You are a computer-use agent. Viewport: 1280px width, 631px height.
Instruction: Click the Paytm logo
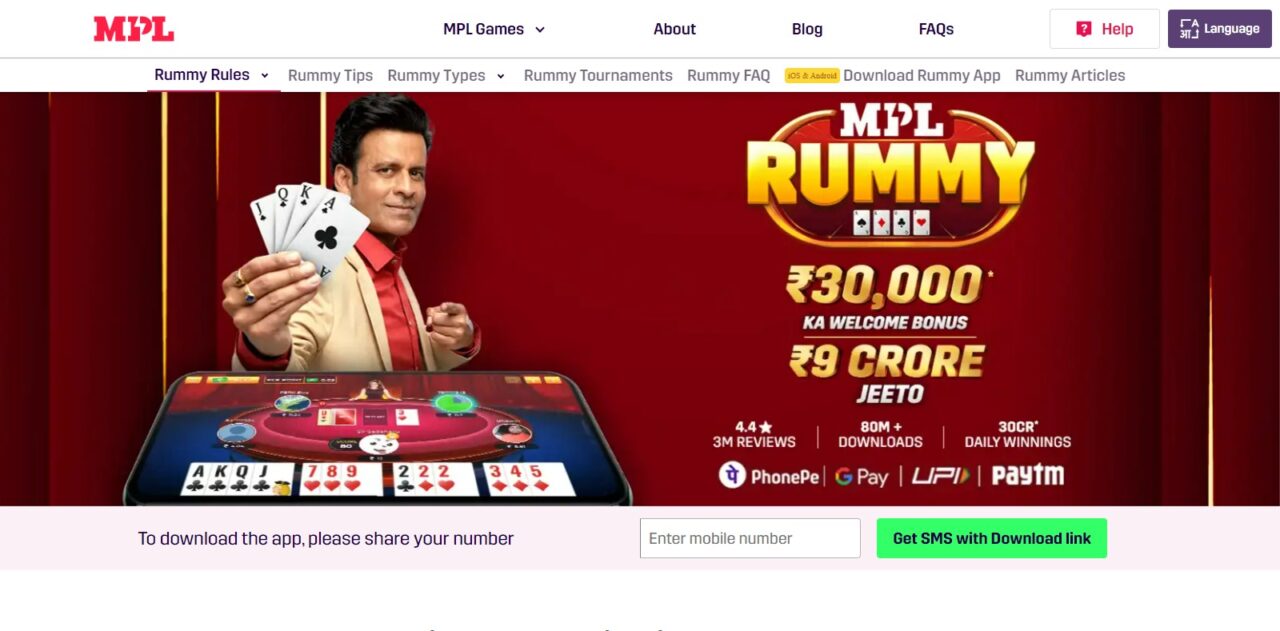(1027, 475)
